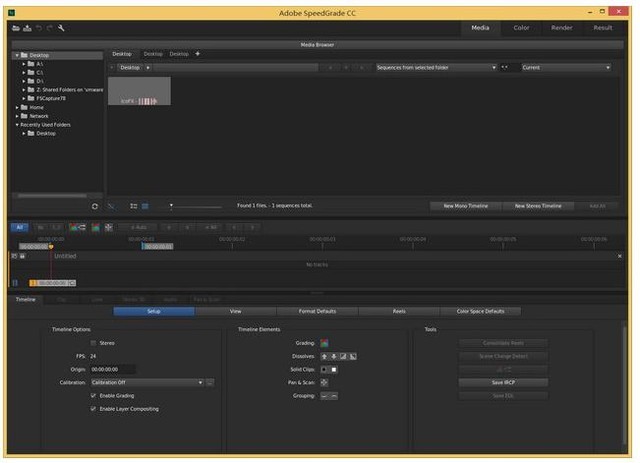Click the save project icon in top toolbar
Screen dimensions: 640x463
(x=27, y=28)
